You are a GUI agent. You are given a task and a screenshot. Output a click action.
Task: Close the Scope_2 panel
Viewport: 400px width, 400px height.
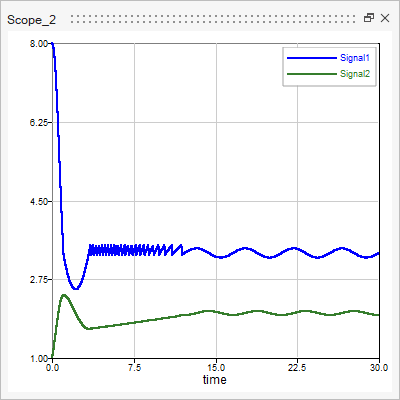pos(385,18)
